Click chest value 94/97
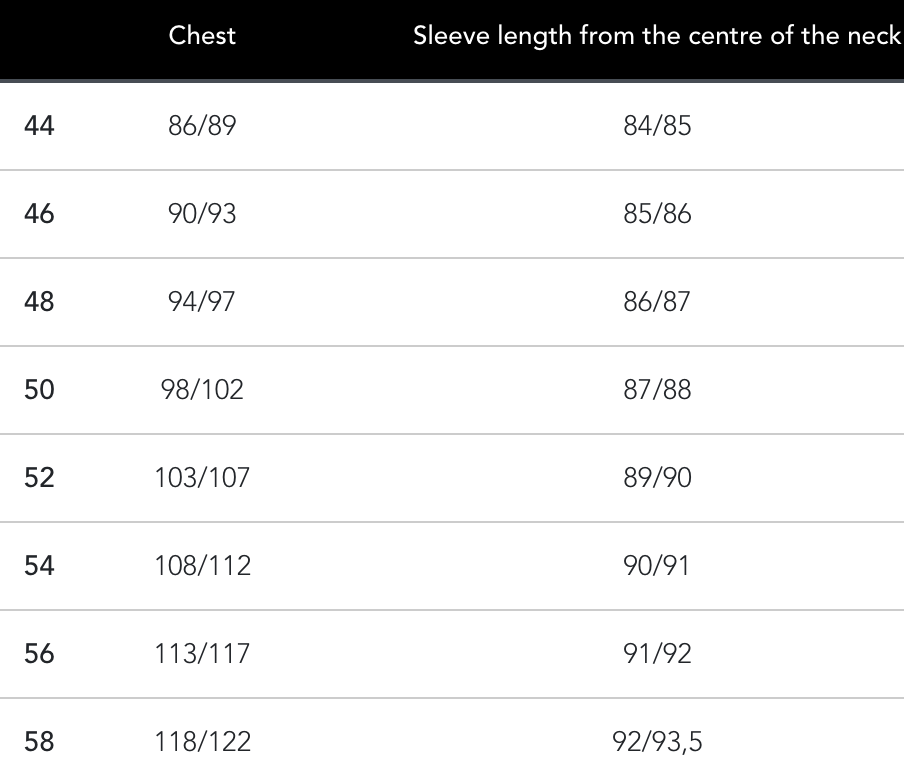The width and height of the screenshot is (904, 760). [x=202, y=302]
